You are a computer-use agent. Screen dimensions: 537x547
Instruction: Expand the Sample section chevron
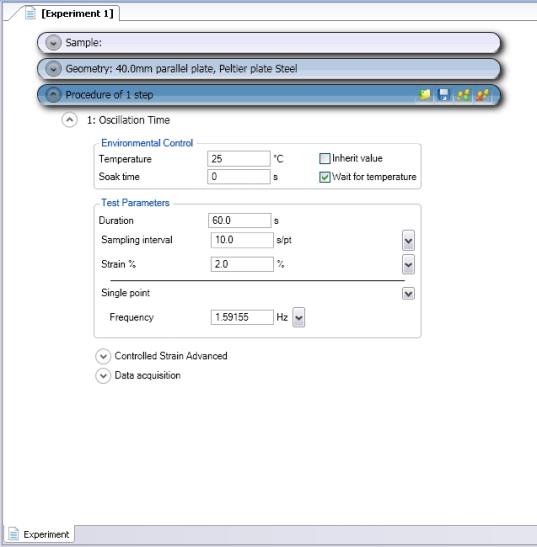point(53,43)
